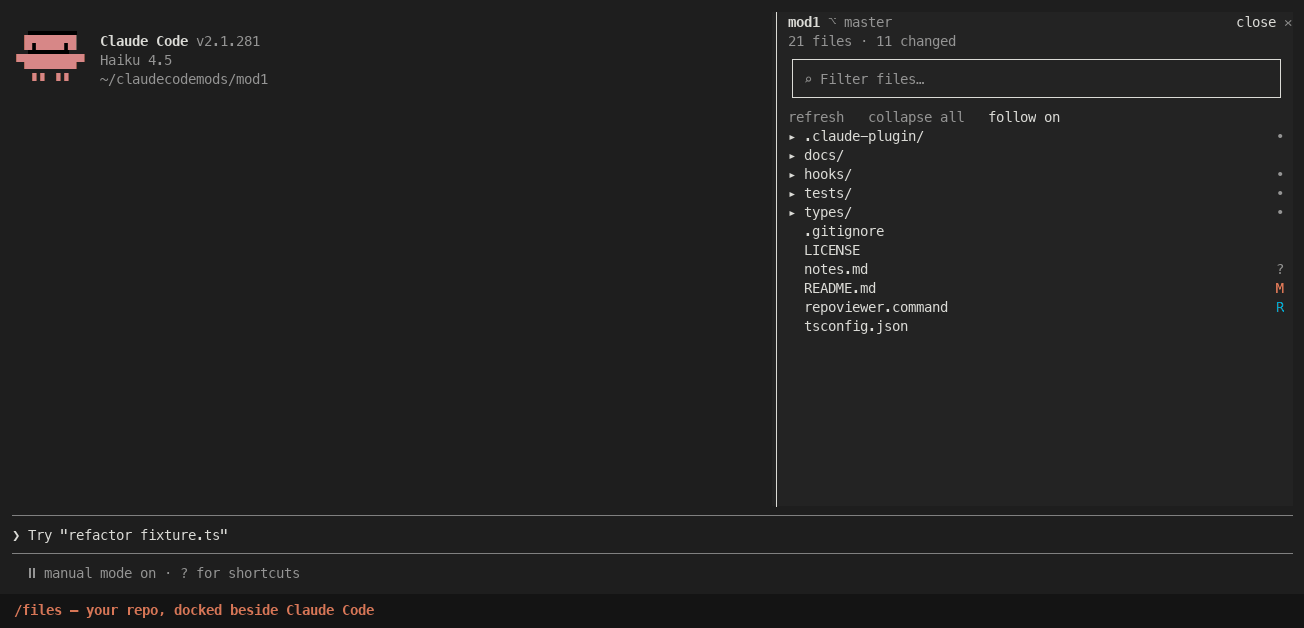Screen dimensions: 1304x628
Task: Toggle manual mode on in the status line
Action: point(100,573)
